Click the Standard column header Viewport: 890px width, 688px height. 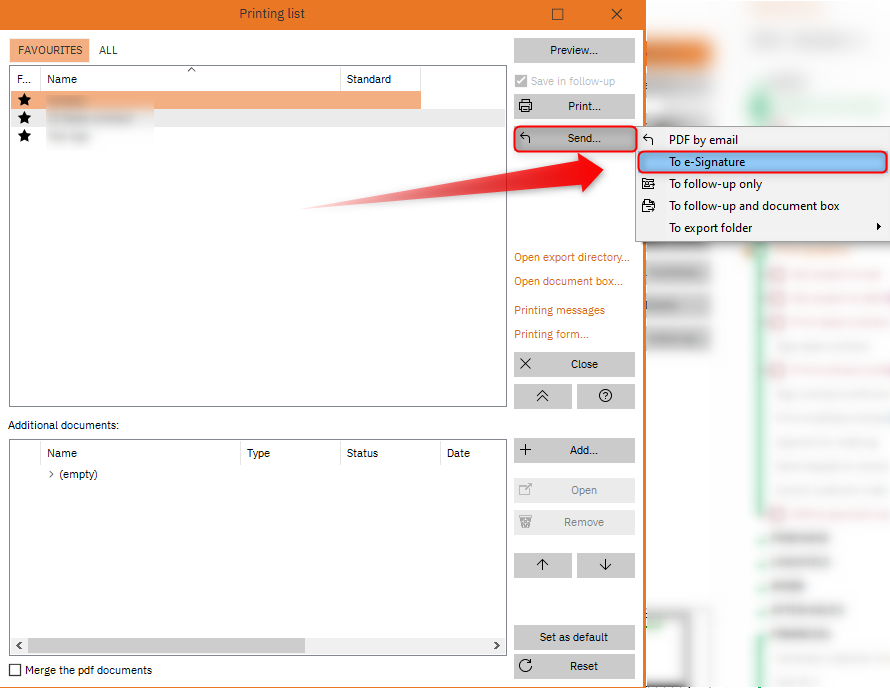coord(380,79)
